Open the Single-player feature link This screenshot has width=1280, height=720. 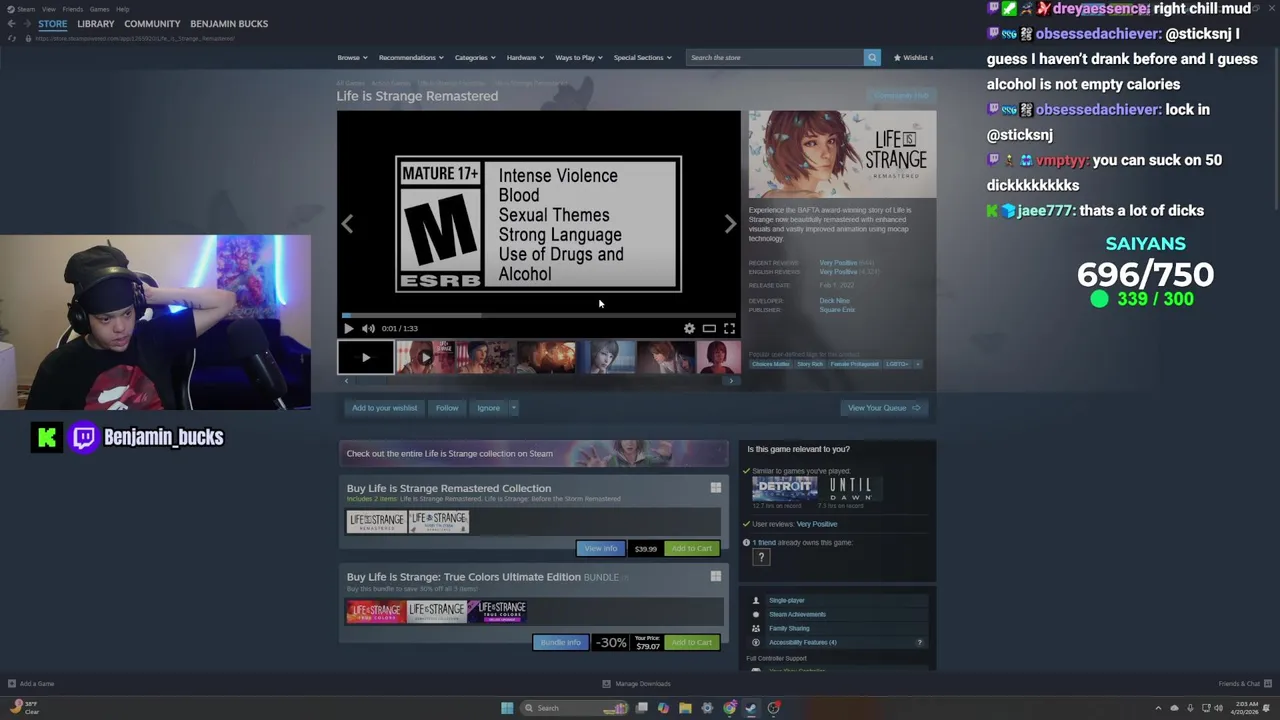[x=786, y=600]
